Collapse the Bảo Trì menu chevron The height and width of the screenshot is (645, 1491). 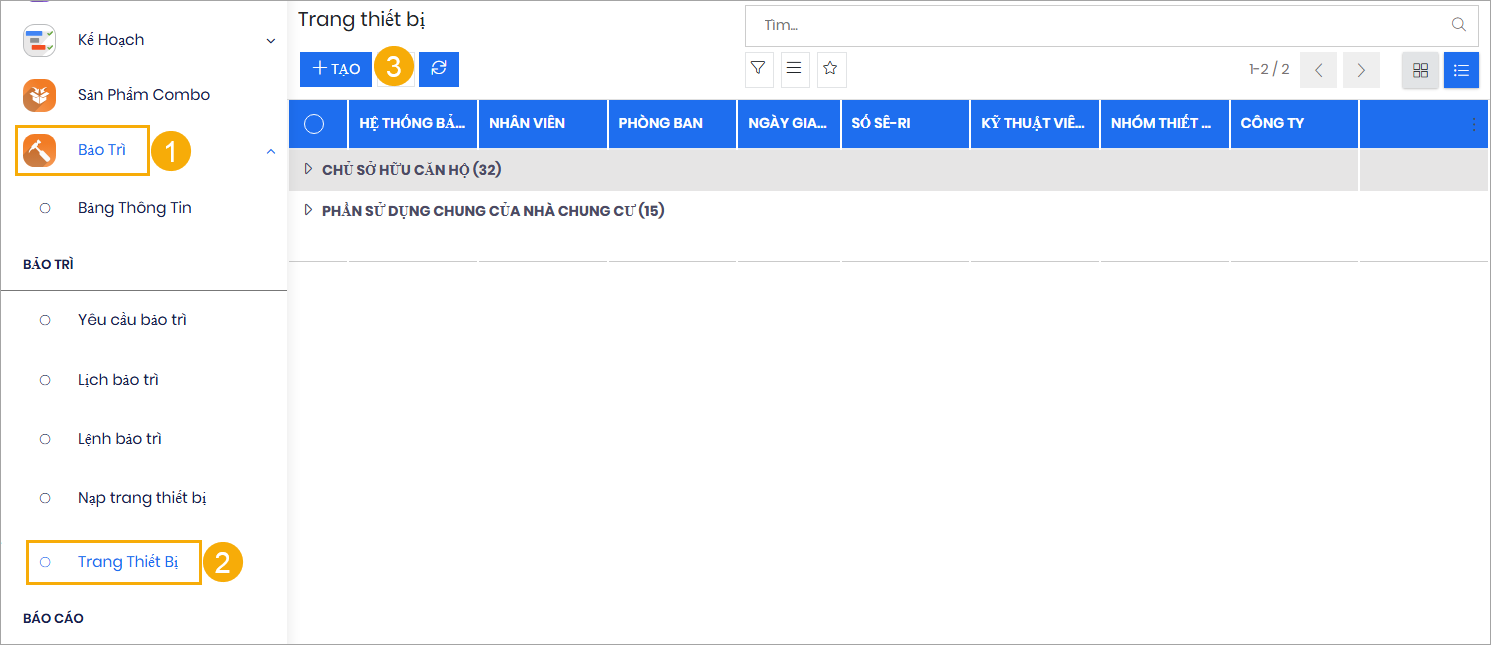270,151
